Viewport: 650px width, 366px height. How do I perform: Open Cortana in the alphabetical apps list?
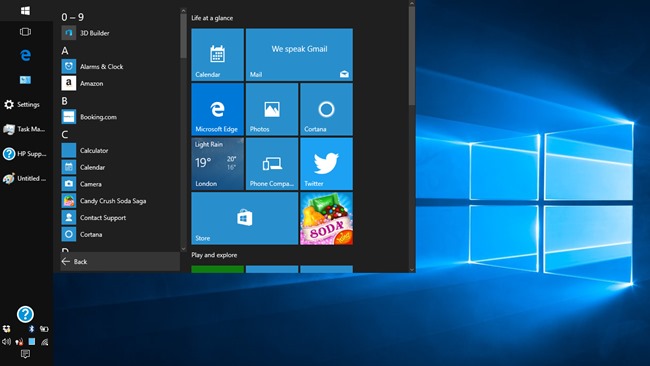(120, 234)
